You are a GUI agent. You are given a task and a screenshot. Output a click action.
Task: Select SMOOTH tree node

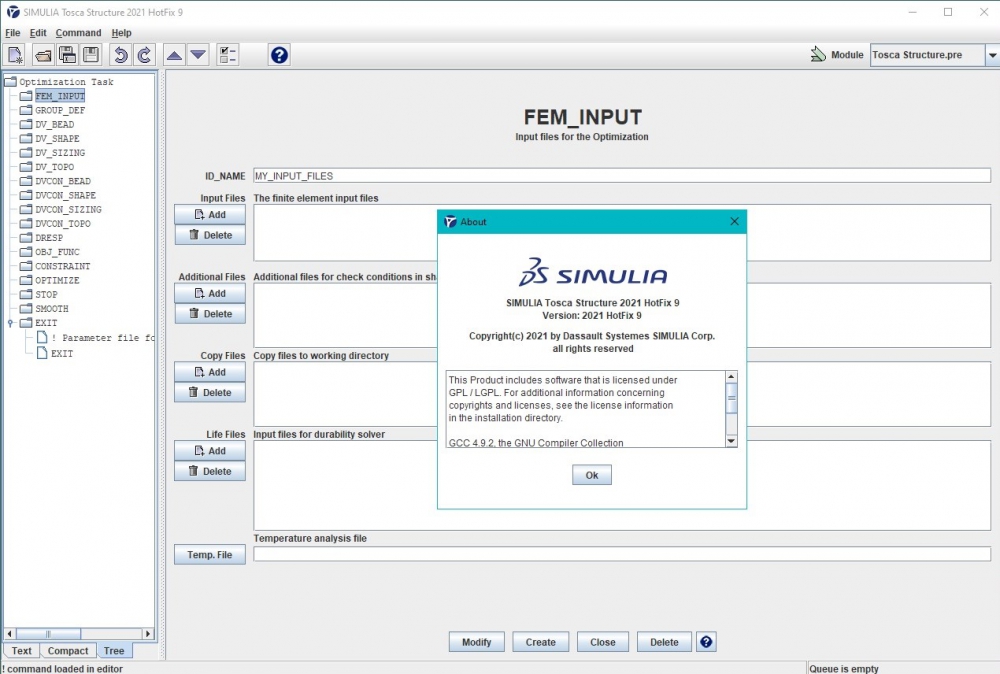(52, 309)
